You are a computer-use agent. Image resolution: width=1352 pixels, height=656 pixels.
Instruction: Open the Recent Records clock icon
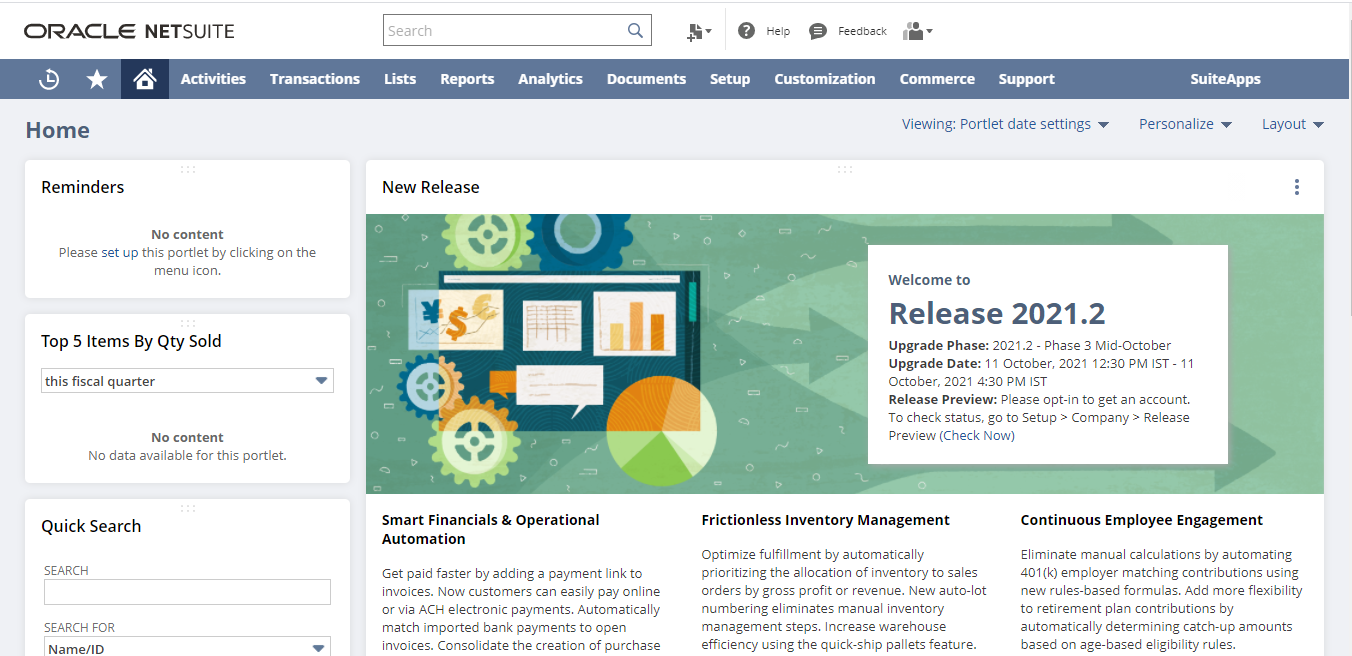(x=49, y=79)
